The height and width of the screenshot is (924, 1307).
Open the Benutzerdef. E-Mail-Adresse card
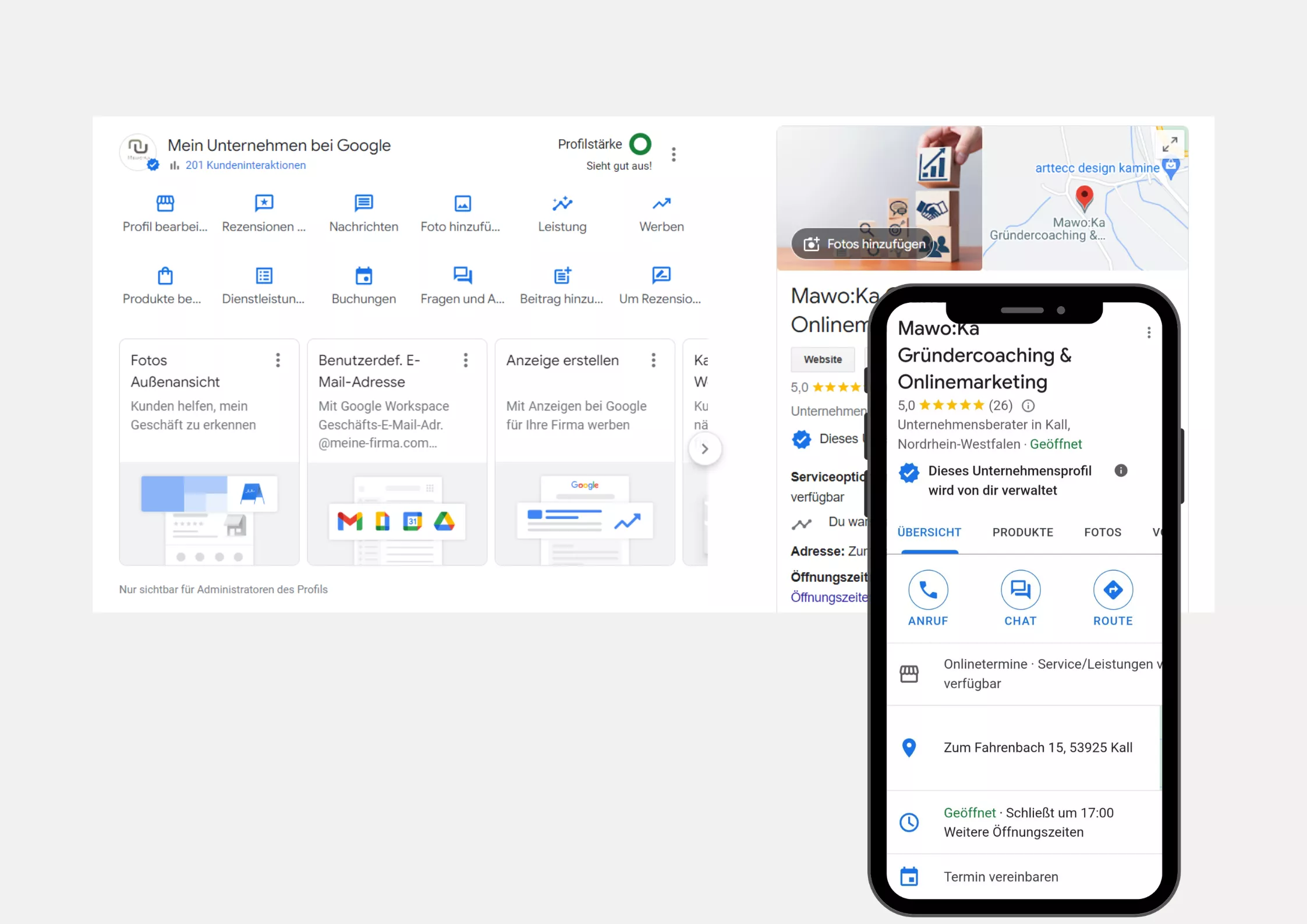click(x=397, y=452)
